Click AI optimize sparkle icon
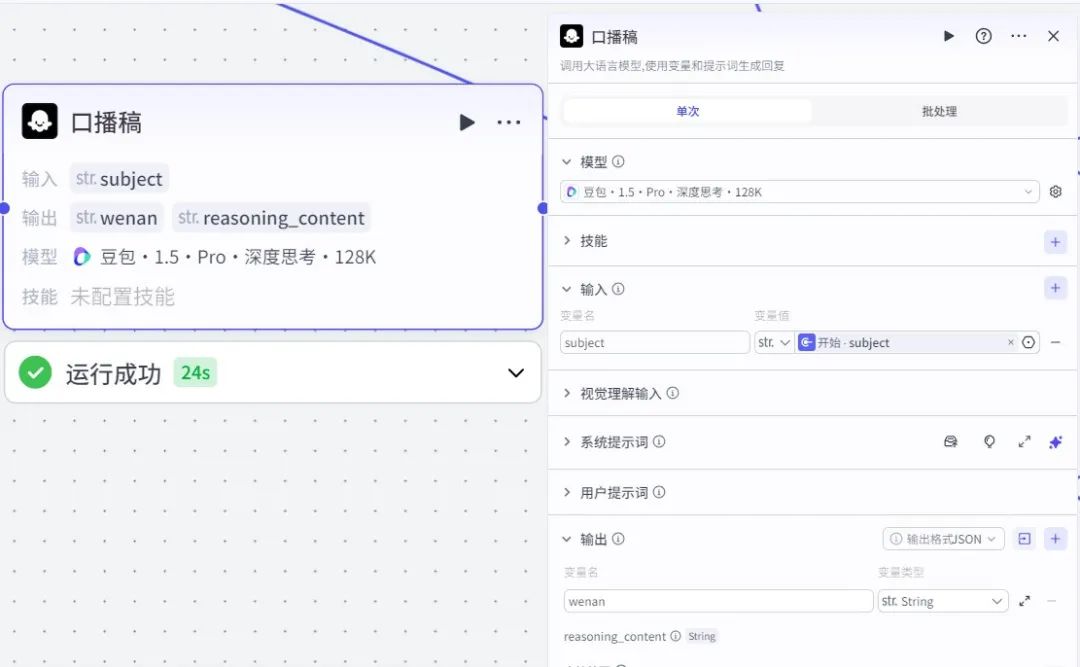Screen dimensions: 1080x667 (x=1055, y=442)
